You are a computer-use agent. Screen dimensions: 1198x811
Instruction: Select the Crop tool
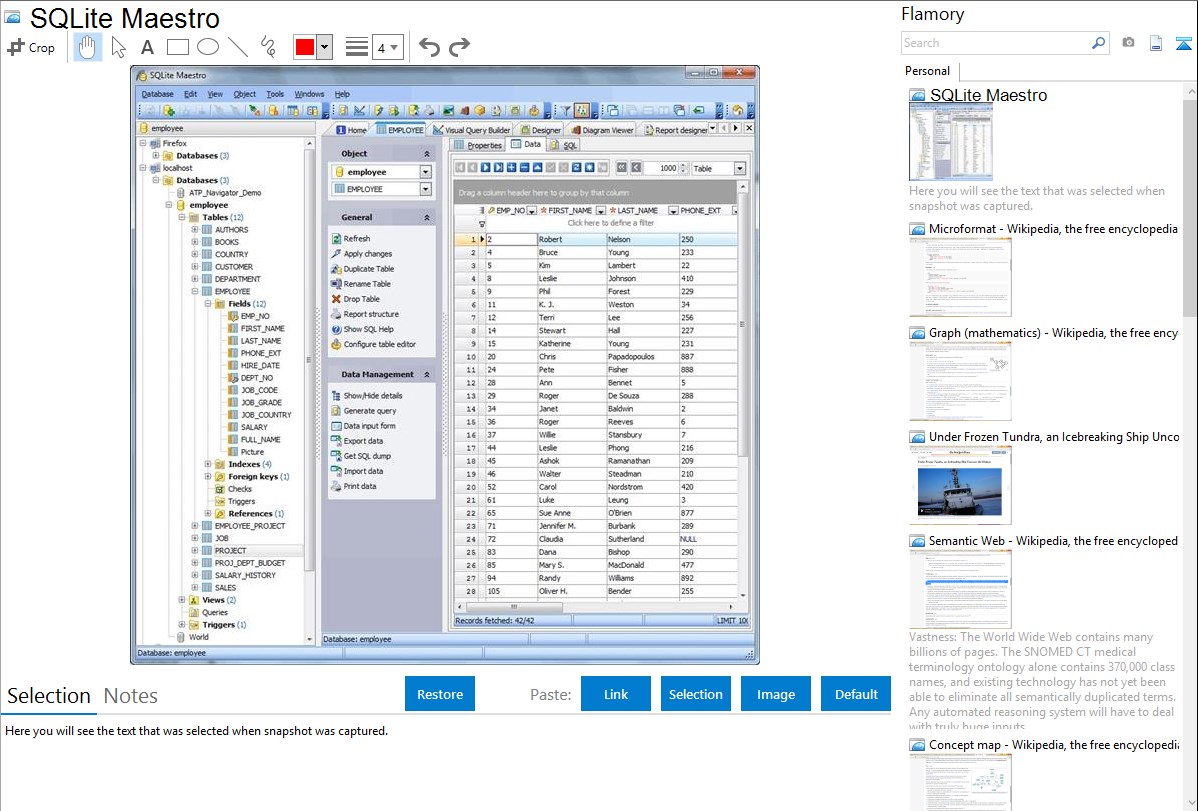(x=31, y=47)
